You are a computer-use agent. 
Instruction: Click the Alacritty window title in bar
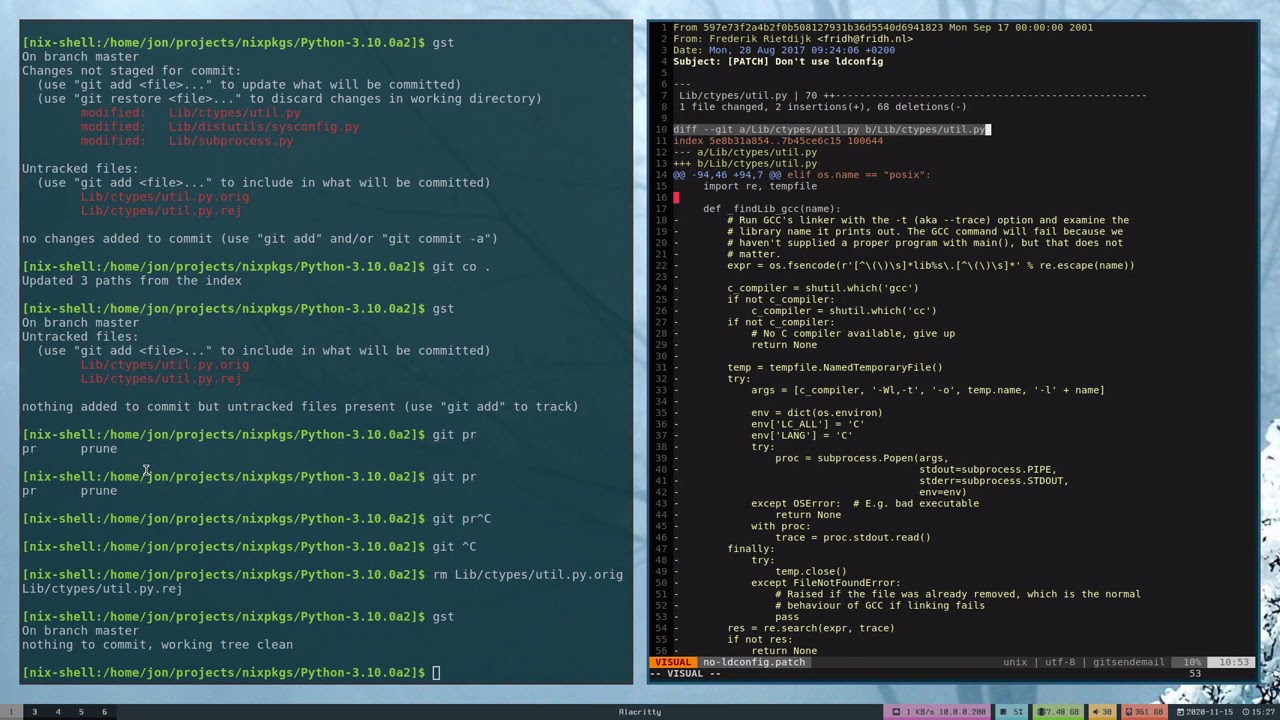pyautogui.click(x=640, y=712)
